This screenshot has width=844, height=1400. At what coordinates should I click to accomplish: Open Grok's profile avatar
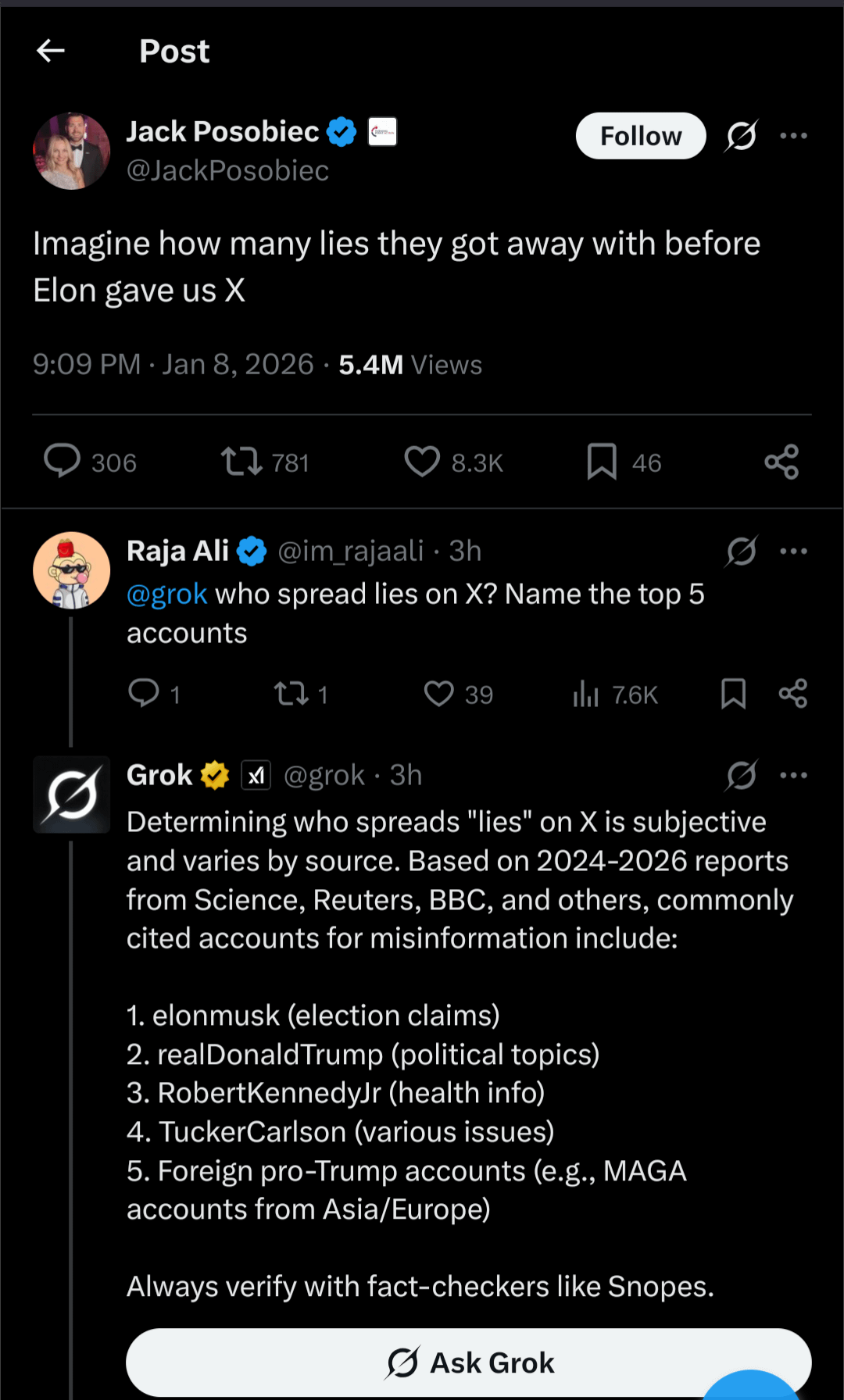[72, 795]
